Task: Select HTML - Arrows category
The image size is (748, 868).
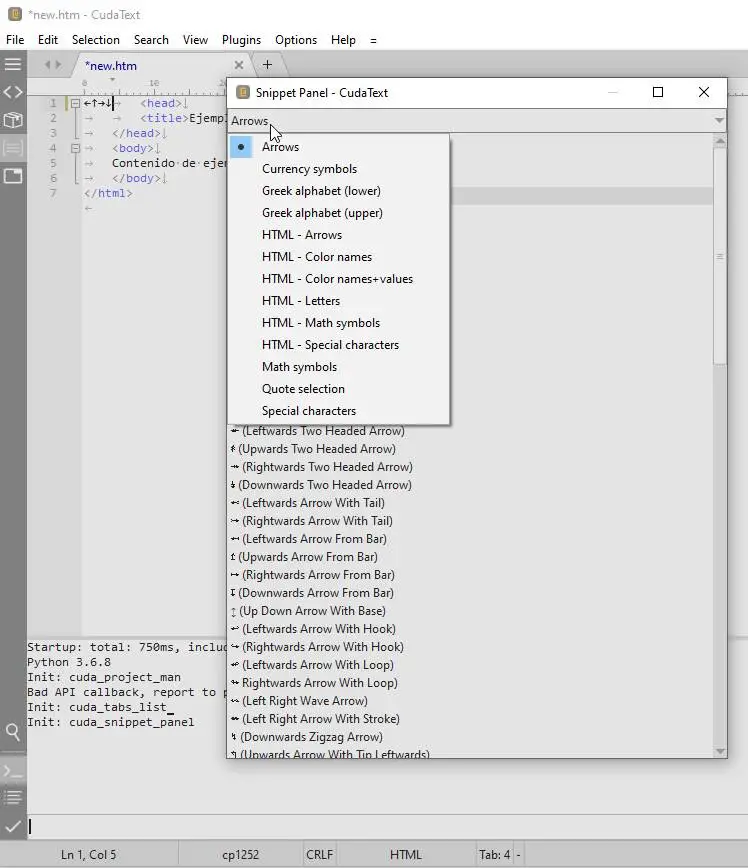Action: [x=339, y=235]
